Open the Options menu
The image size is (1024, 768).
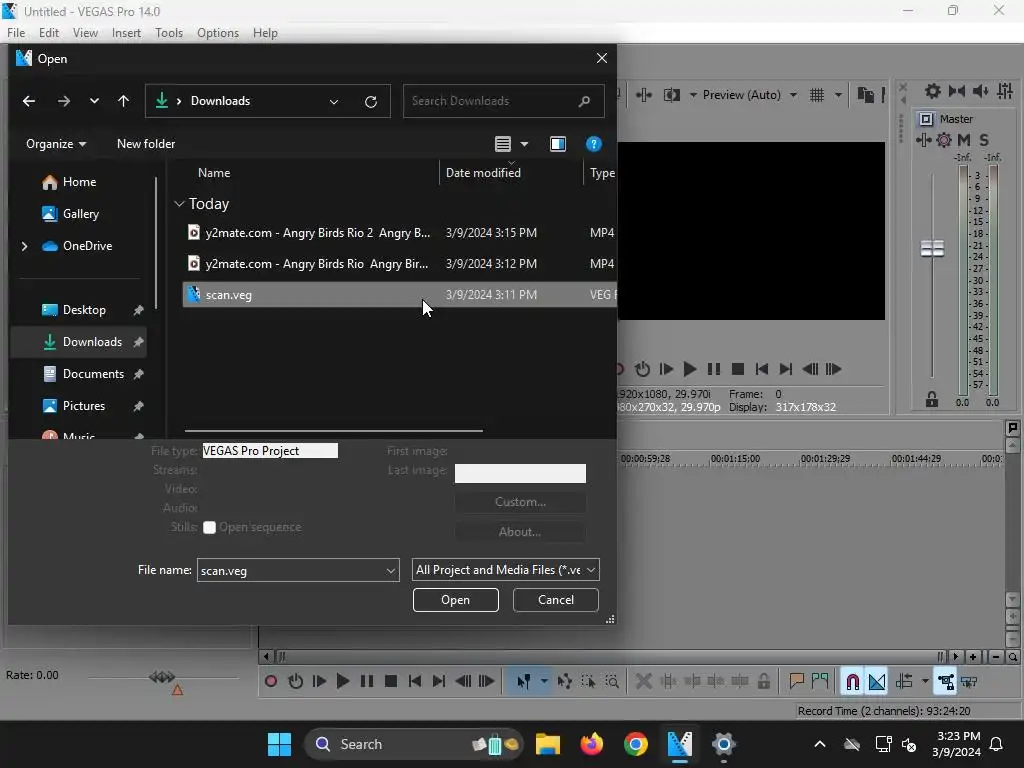click(218, 33)
